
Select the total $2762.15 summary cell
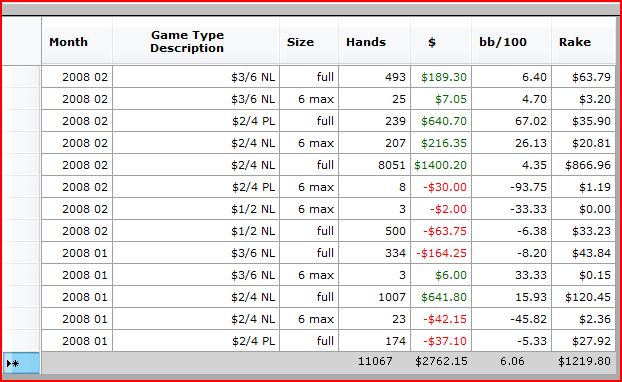coord(441,361)
